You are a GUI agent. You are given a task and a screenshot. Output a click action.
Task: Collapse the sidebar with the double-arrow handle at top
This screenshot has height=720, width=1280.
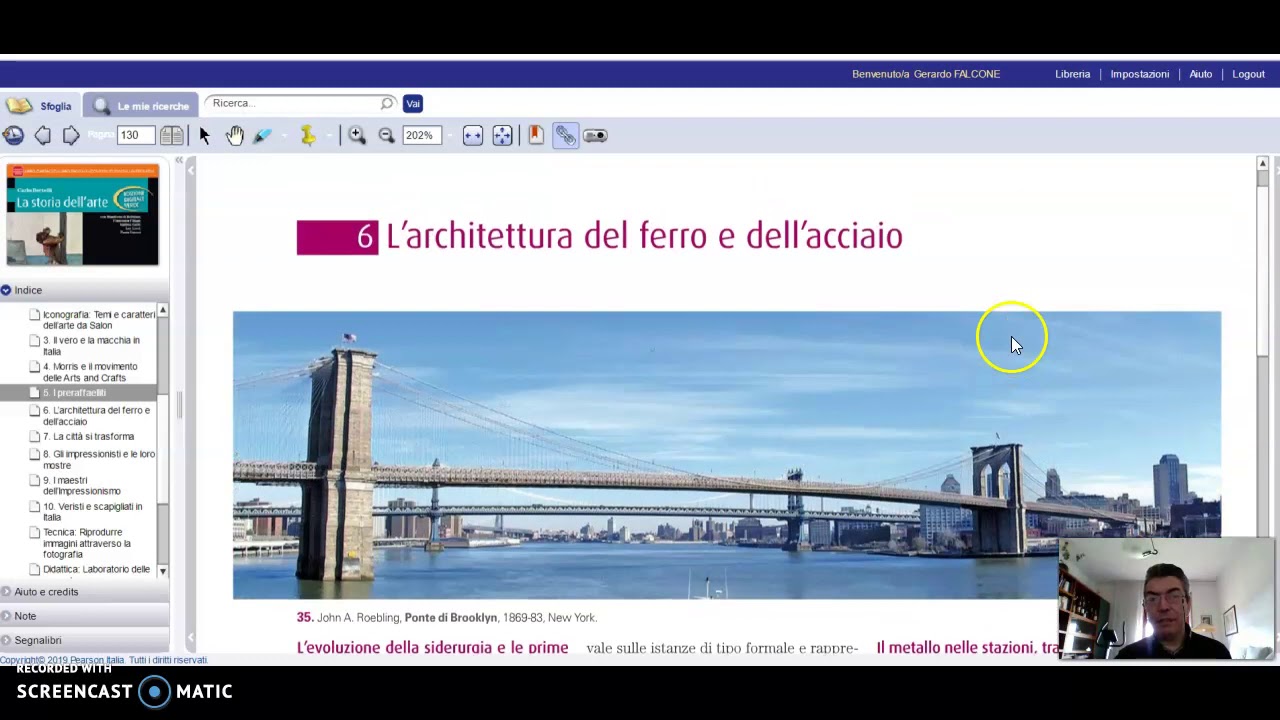179,161
